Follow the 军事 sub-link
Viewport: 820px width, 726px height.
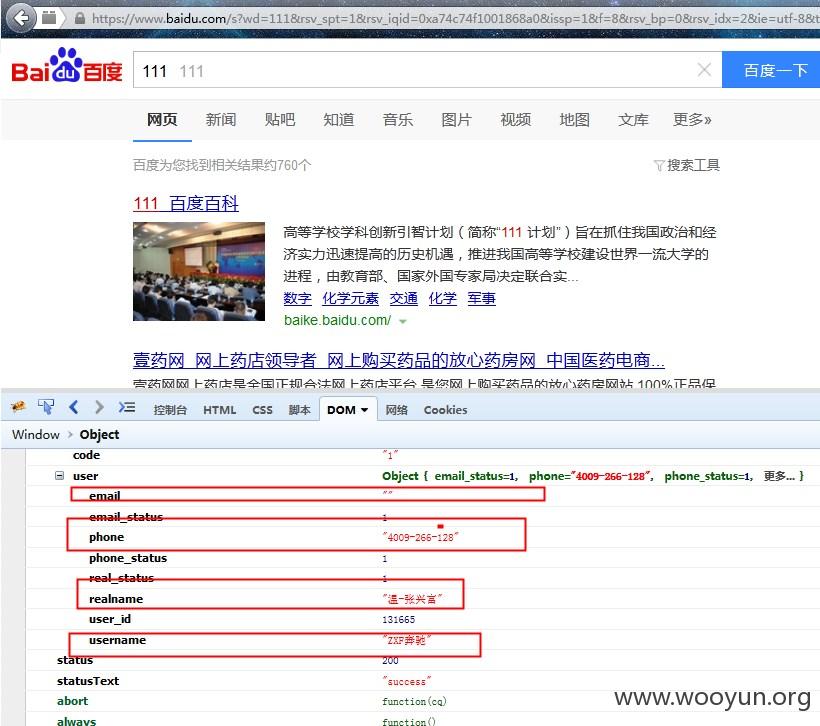pyautogui.click(x=482, y=298)
